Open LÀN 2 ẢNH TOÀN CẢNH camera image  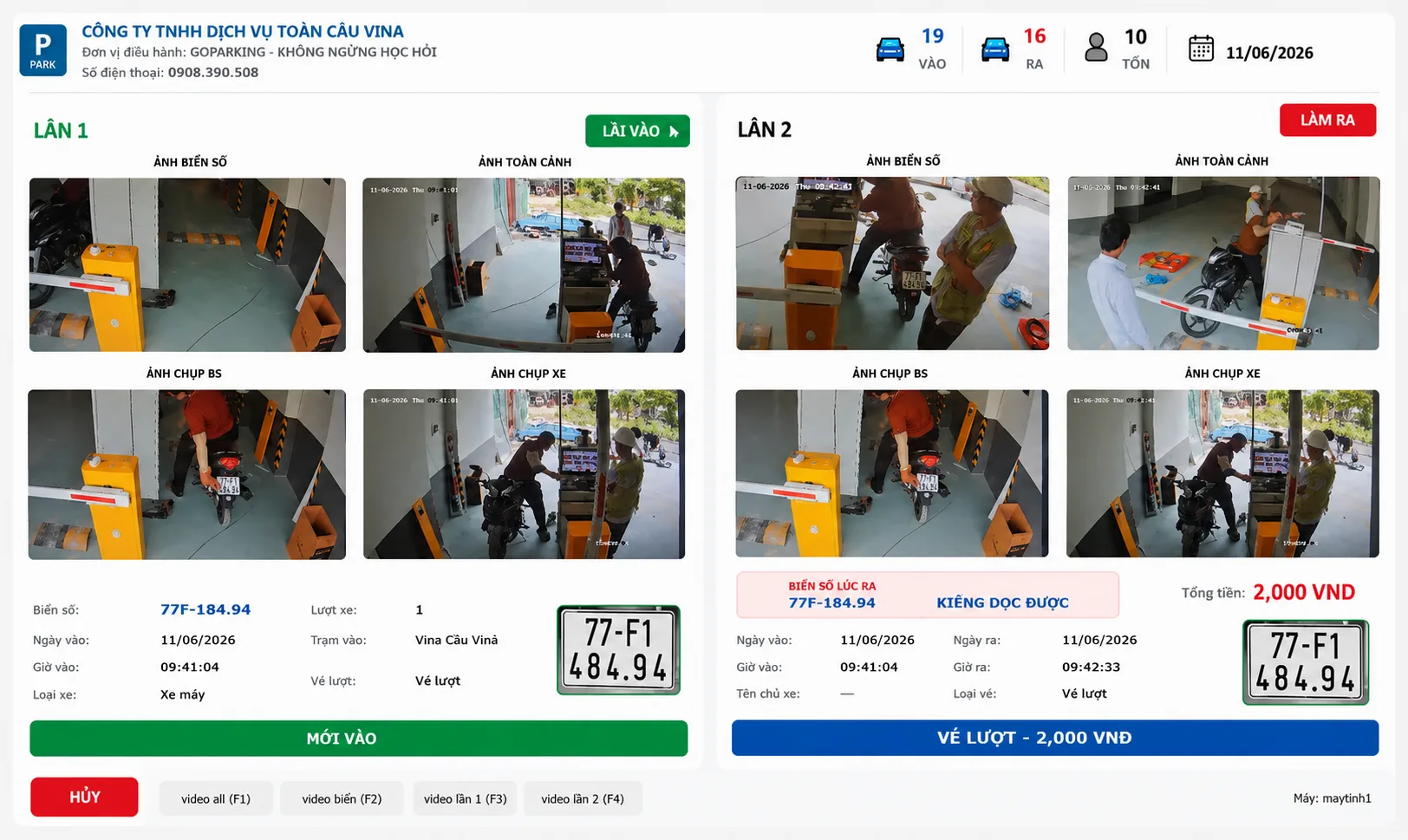click(1222, 264)
